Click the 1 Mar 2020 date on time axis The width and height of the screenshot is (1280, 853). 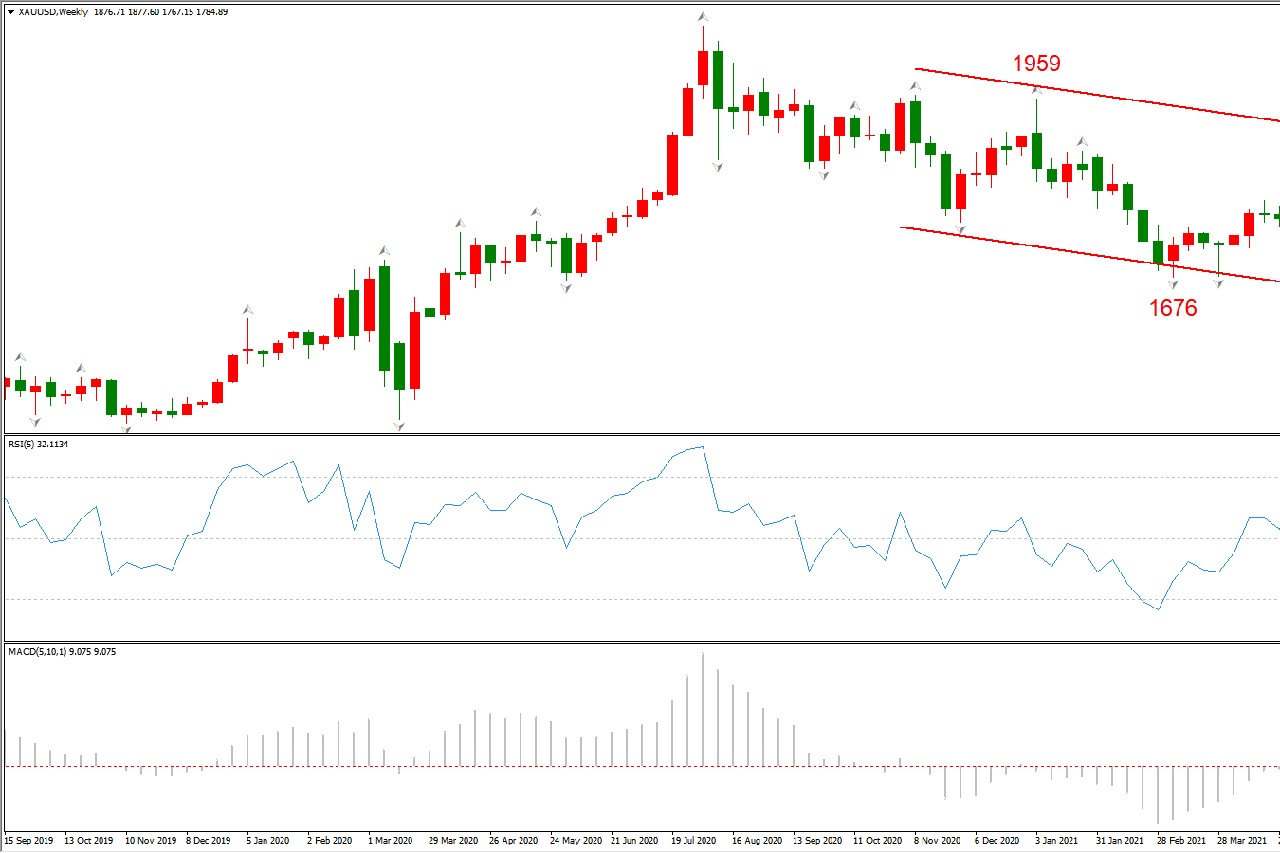click(389, 841)
